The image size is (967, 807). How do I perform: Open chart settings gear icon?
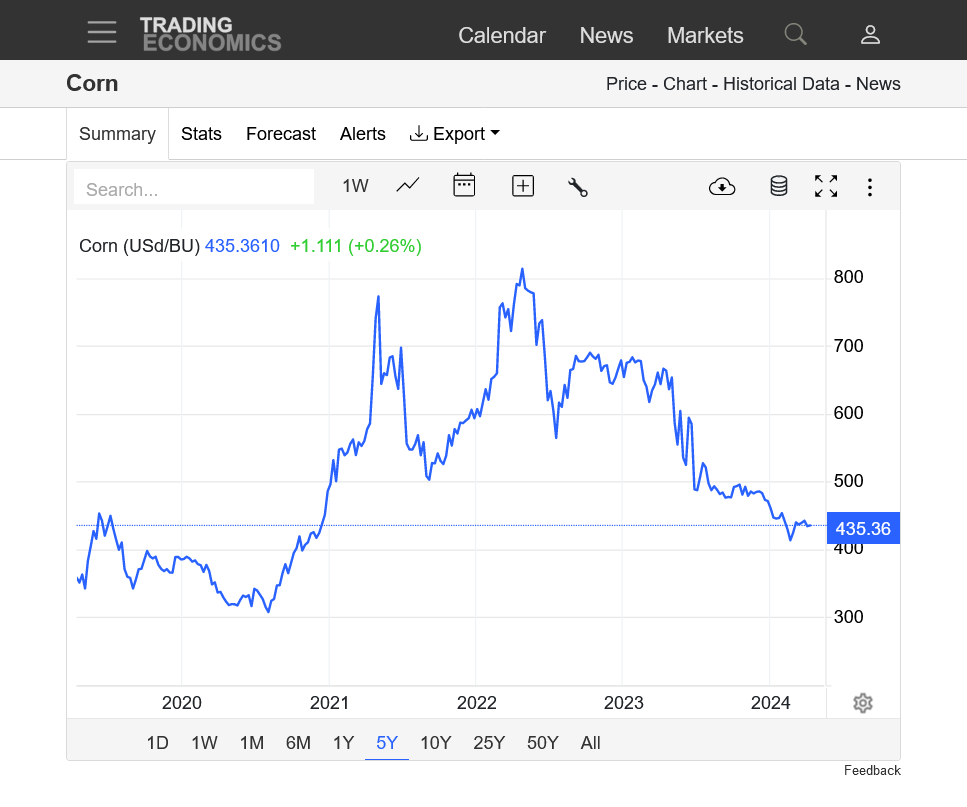[863, 703]
